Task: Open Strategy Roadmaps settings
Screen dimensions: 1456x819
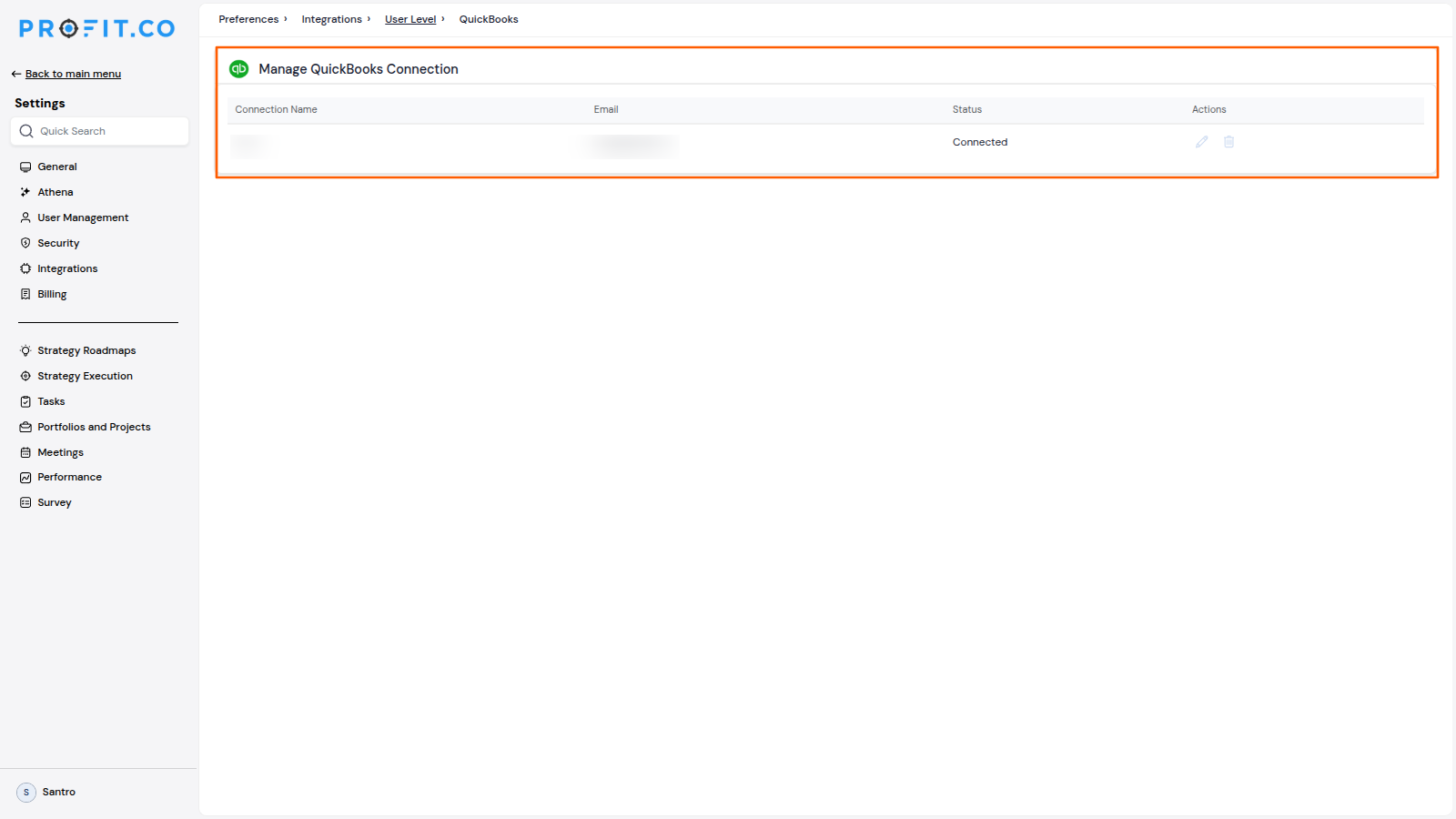Action: pyautogui.click(x=86, y=350)
